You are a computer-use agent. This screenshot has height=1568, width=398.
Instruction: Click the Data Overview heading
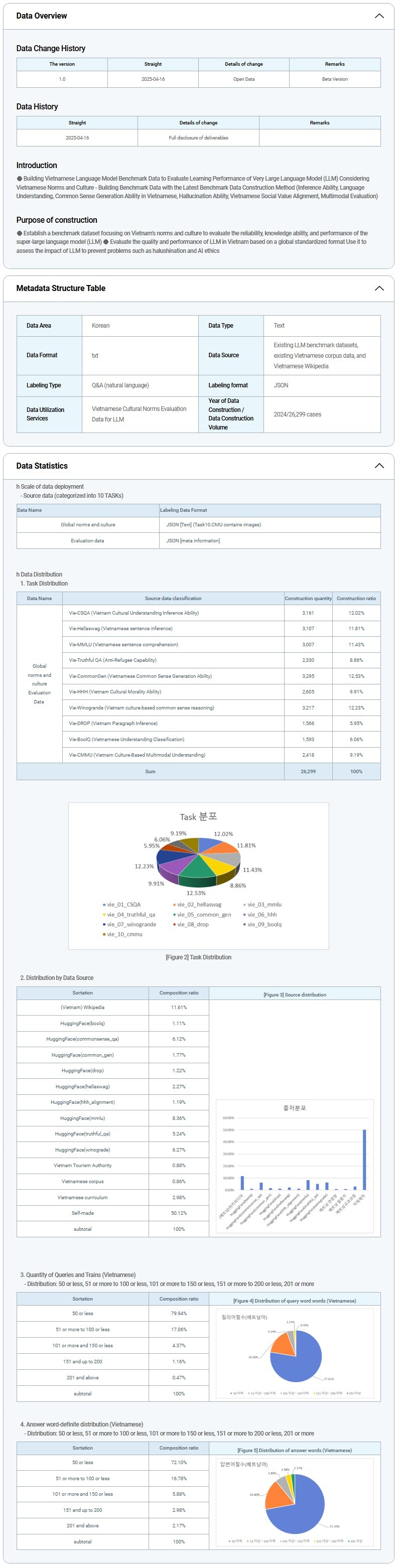click(x=41, y=16)
